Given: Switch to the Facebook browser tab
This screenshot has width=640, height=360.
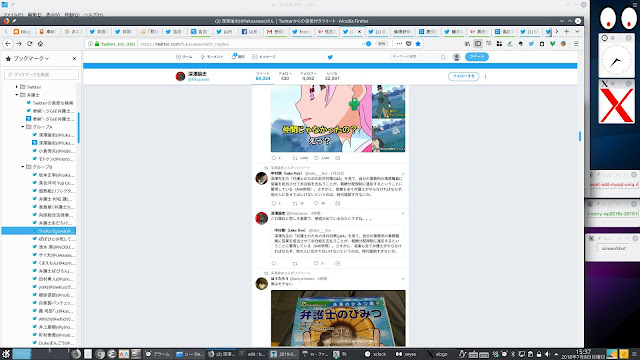Looking at the screenshot, I should pyautogui.click(x=250, y=31).
